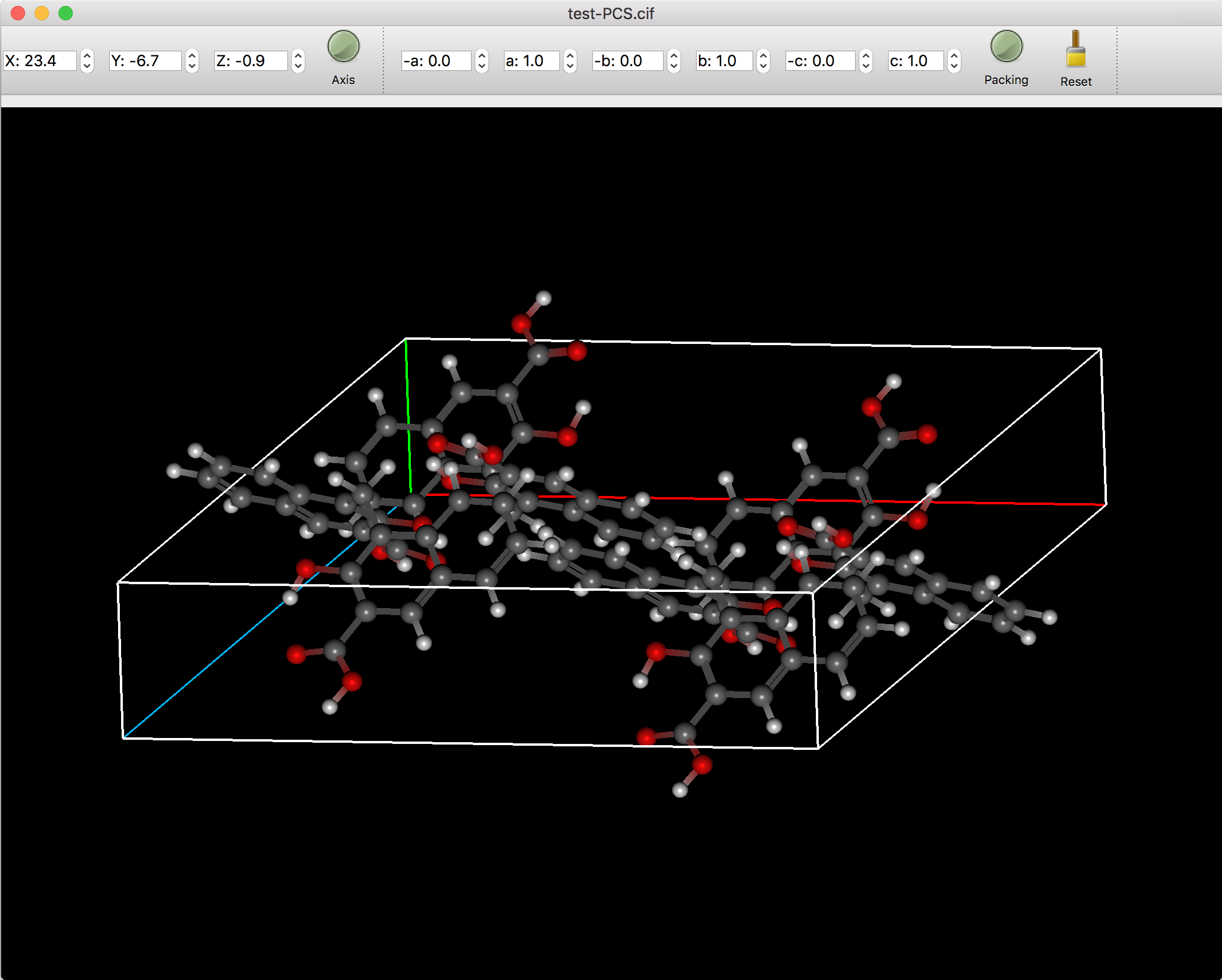Select the Y: -6.7 input field

[146, 61]
